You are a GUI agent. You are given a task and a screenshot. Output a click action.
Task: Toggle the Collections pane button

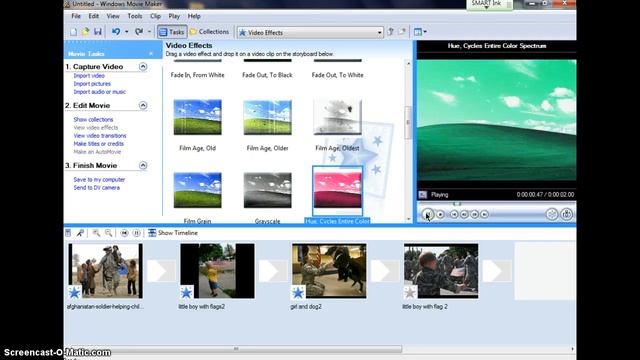pos(209,32)
